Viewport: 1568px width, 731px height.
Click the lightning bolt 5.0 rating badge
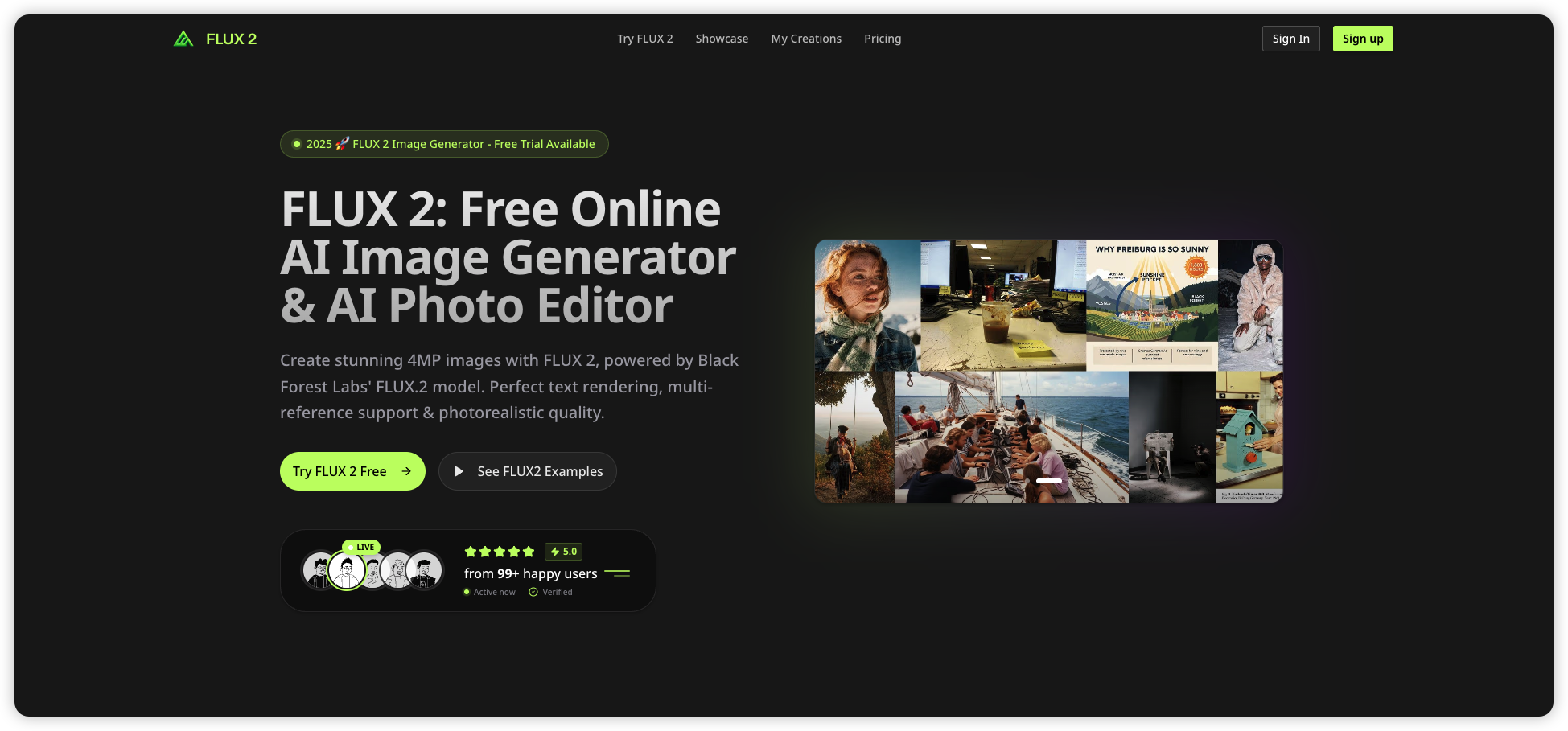point(564,552)
